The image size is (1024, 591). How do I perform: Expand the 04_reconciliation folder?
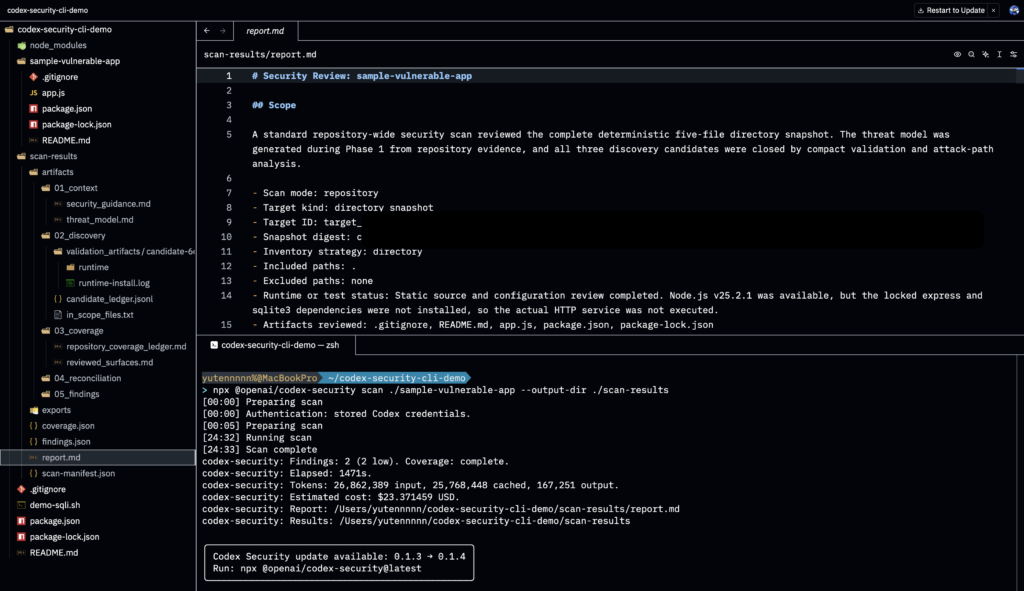pyautogui.click(x=88, y=378)
